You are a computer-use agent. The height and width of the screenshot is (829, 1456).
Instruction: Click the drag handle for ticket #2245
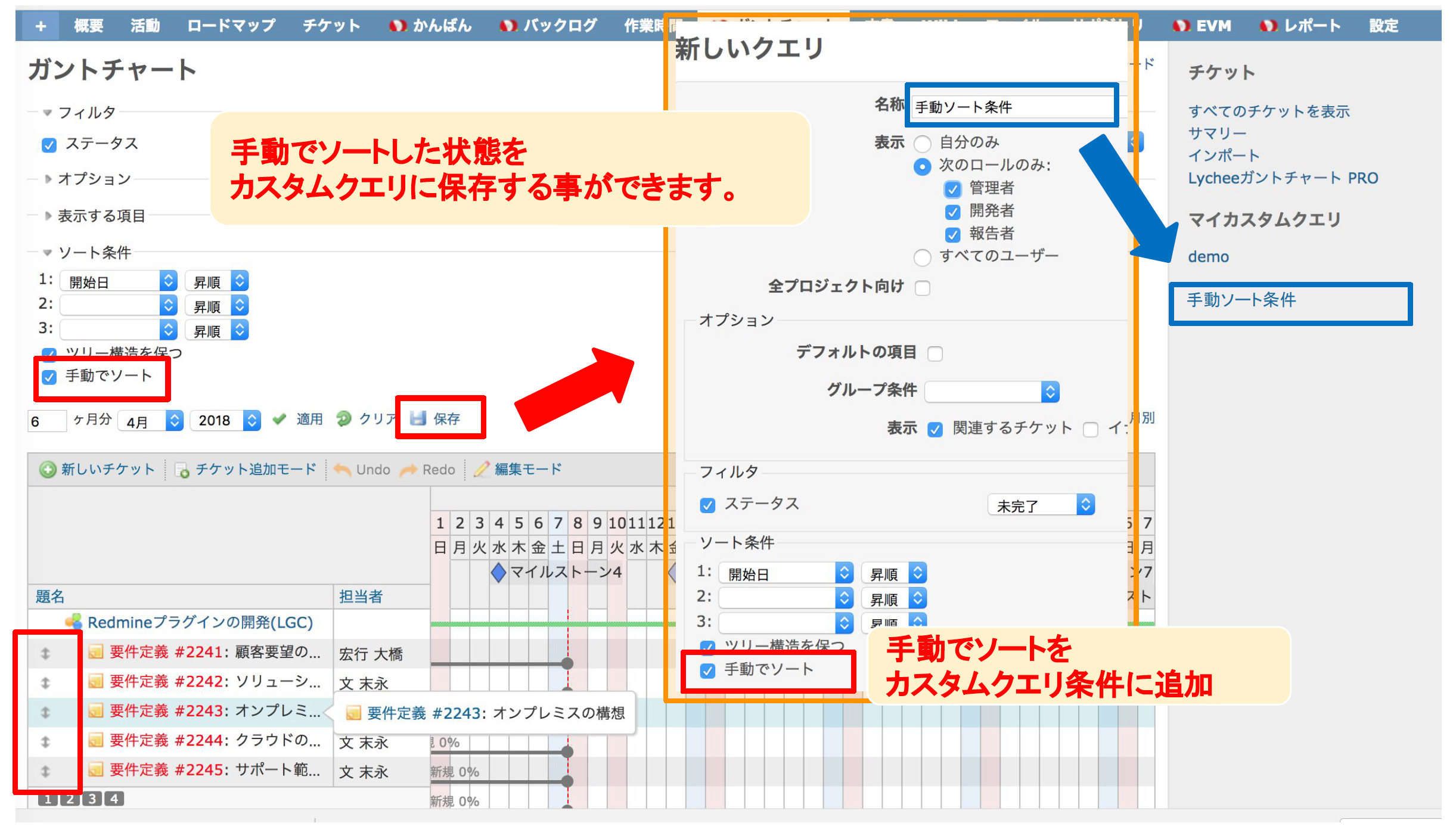tap(45, 771)
